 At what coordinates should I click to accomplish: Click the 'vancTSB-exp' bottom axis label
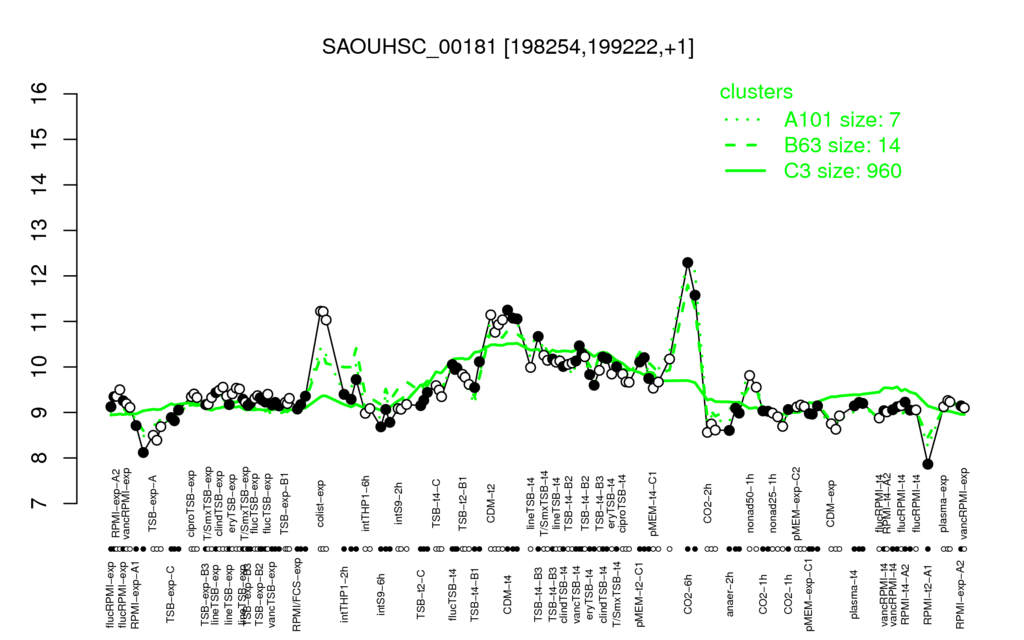coord(273,593)
